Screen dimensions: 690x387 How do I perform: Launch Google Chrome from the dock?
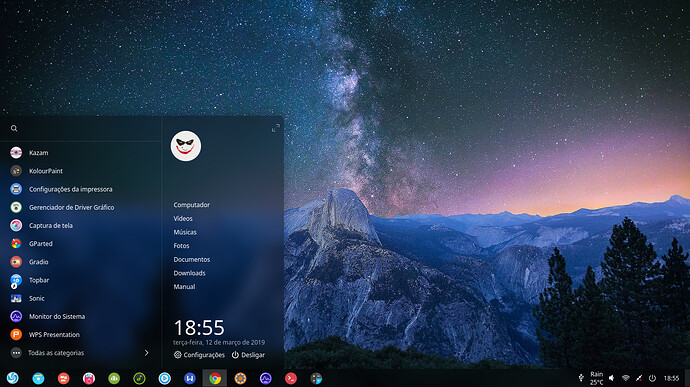coord(215,378)
